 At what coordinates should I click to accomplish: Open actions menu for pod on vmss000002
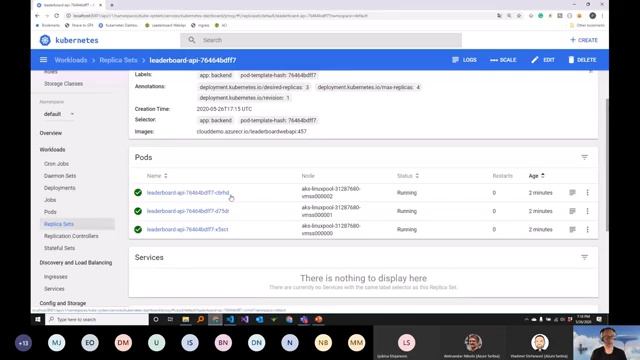[x=587, y=193]
